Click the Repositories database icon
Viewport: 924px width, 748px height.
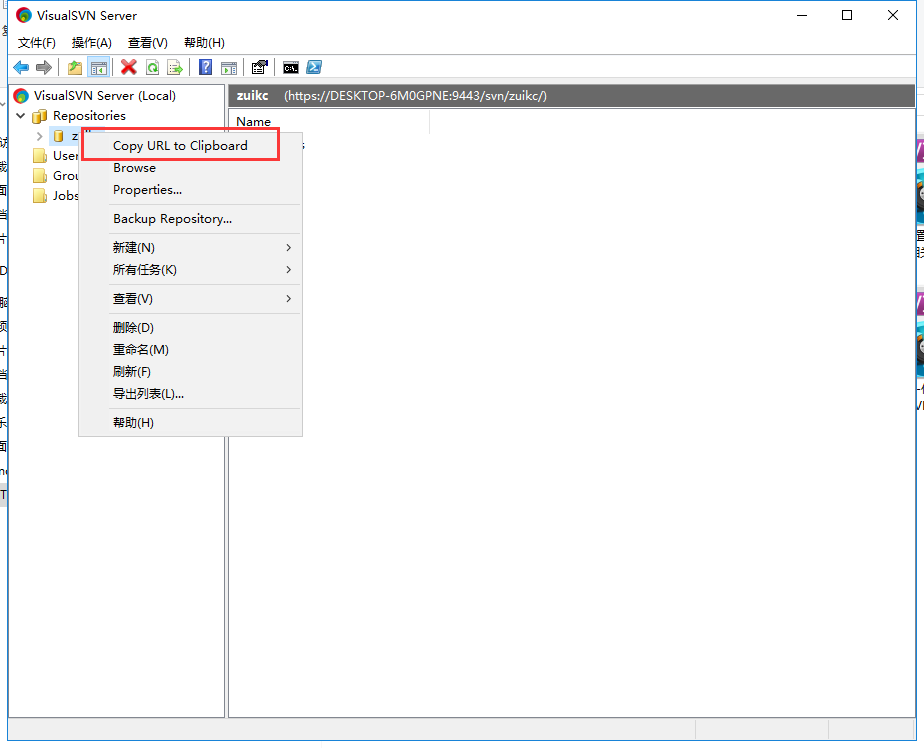click(x=39, y=116)
